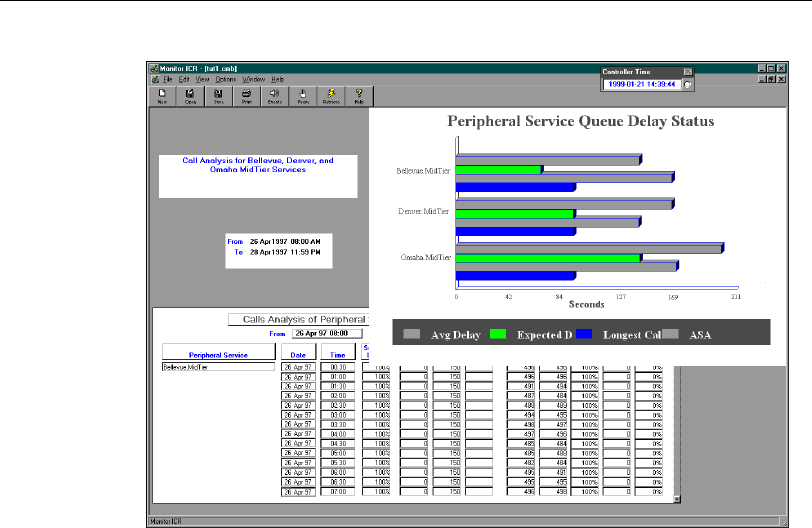Click the blue Longest Call legend swatch
812x528 pixels.
(585, 332)
